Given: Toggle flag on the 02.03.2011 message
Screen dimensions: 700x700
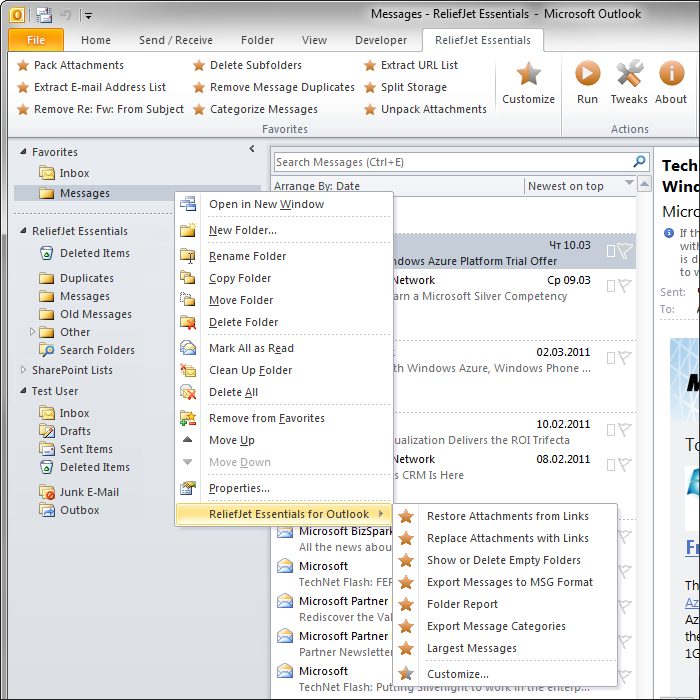Looking at the screenshot, I should [625, 358].
